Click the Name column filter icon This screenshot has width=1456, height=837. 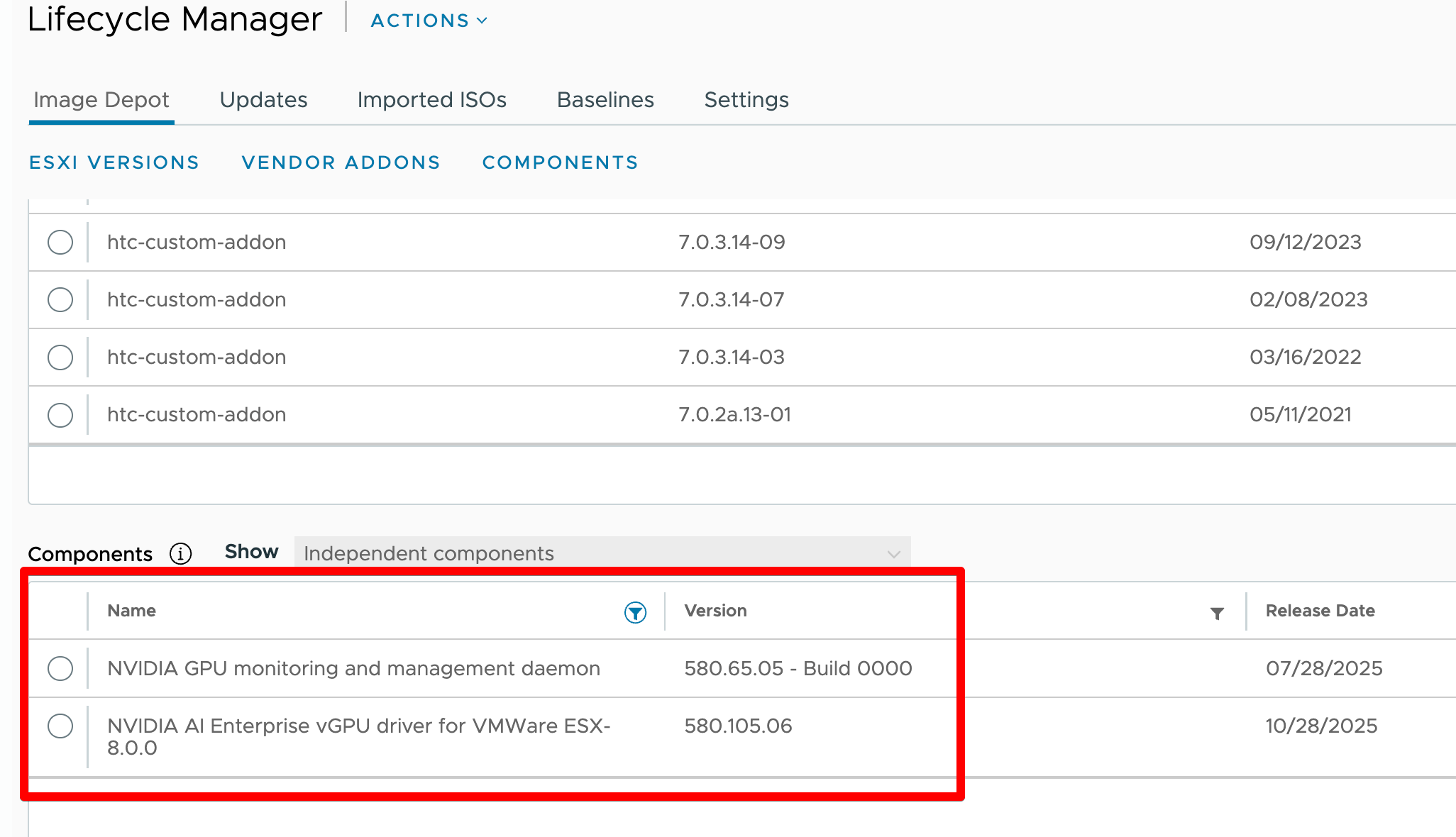pos(635,612)
